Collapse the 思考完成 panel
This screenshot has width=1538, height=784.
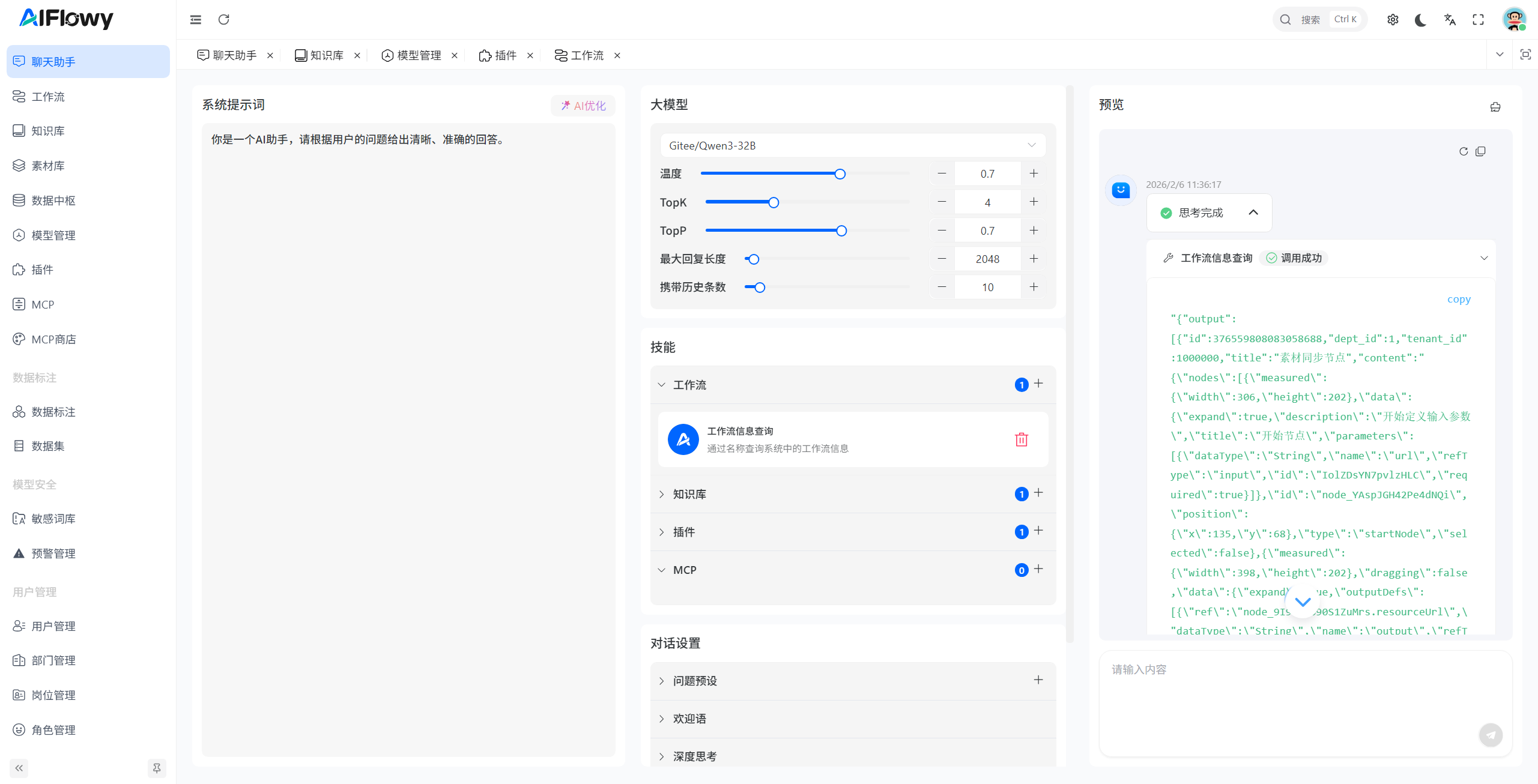[1253, 213]
